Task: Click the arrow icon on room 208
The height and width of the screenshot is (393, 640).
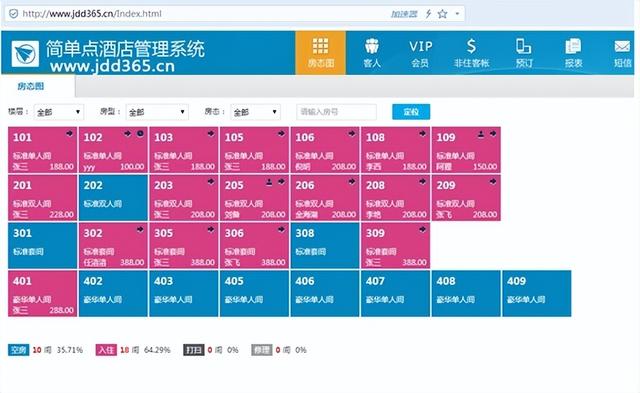Action: click(422, 181)
